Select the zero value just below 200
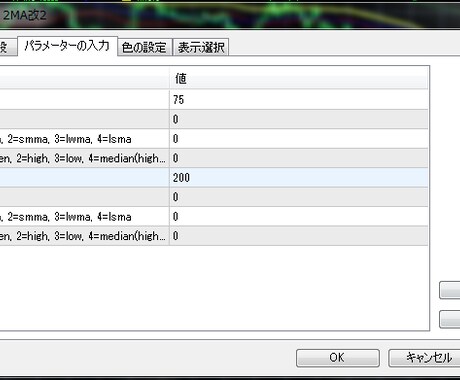The height and width of the screenshot is (380, 460). (299, 197)
